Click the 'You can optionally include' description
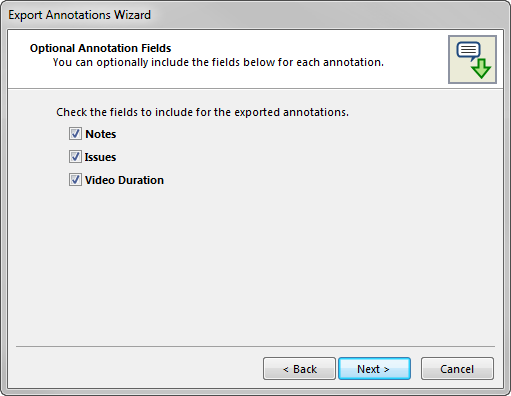511x396 pixels. (218, 62)
